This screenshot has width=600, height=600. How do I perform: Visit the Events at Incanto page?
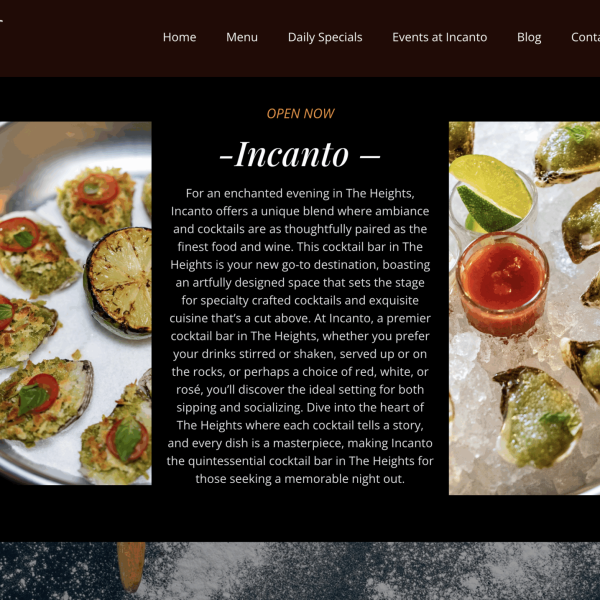pos(440,37)
